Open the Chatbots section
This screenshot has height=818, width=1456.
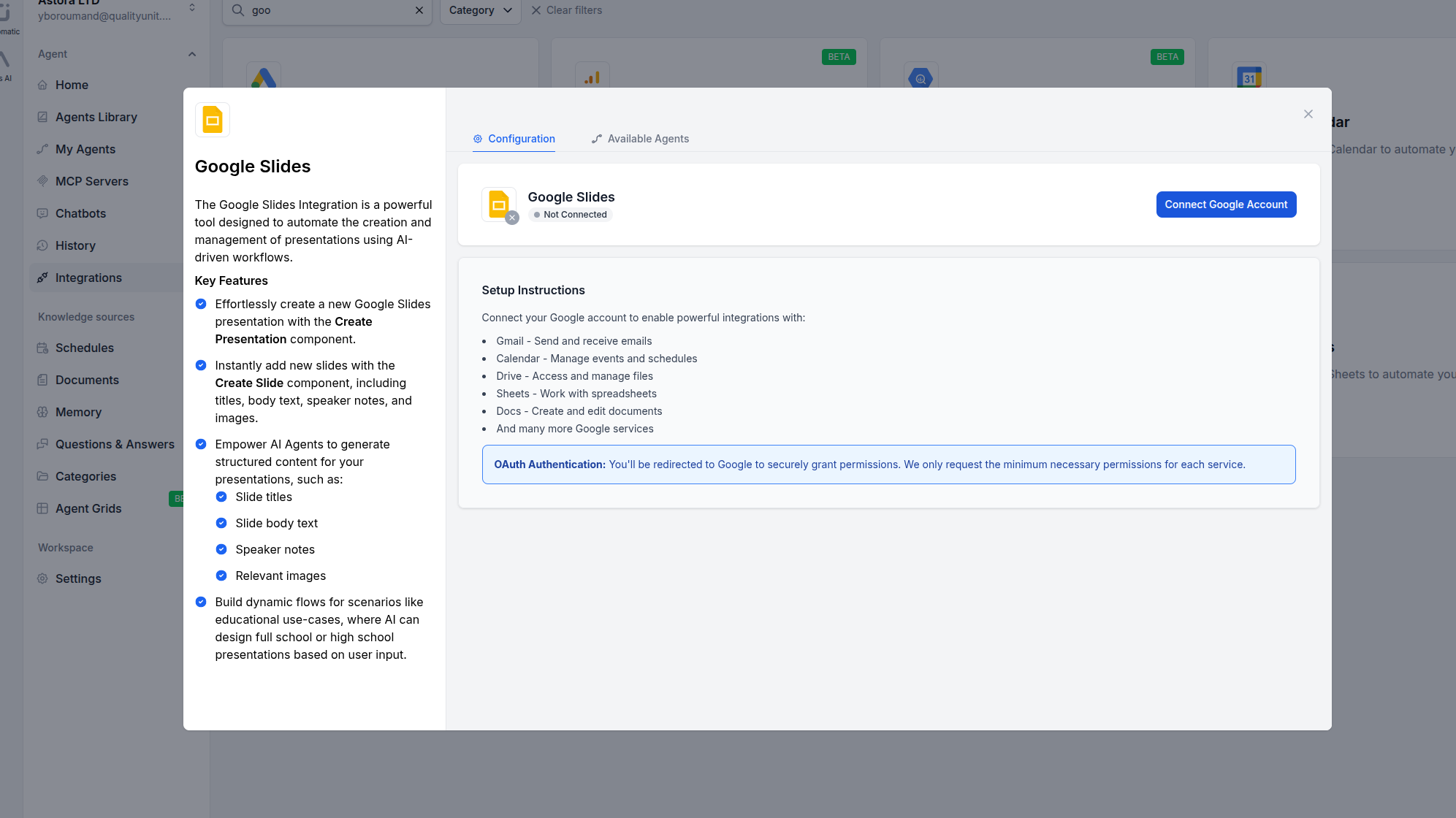80,213
